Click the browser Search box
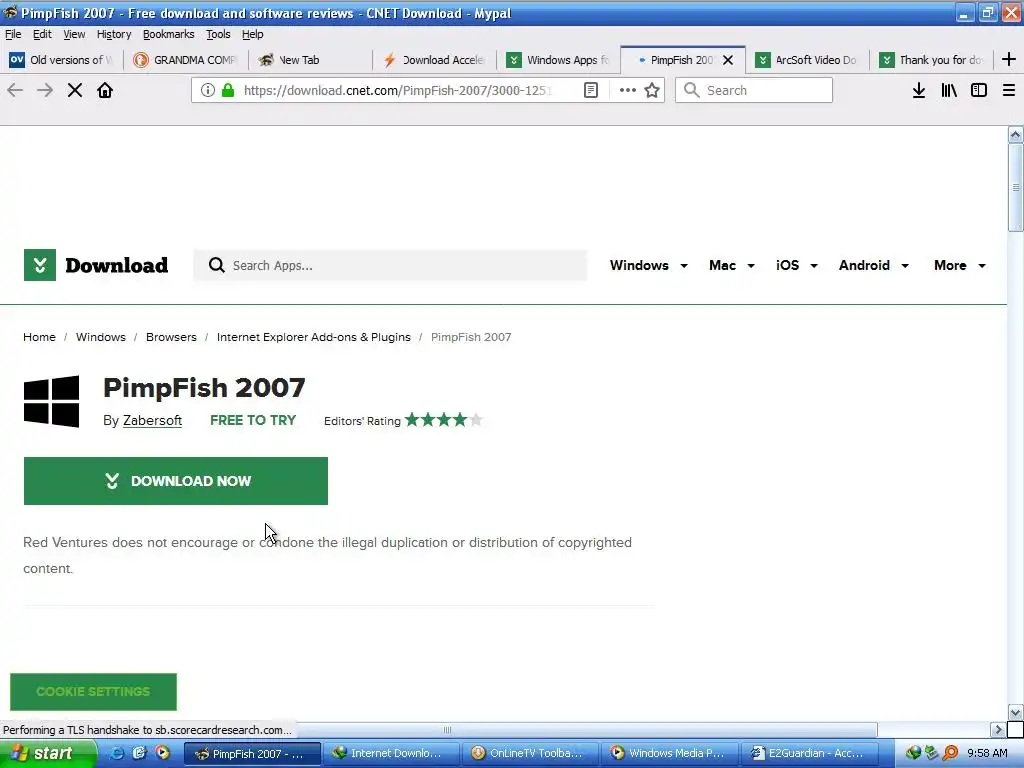The height and width of the screenshot is (768, 1024). coord(754,90)
